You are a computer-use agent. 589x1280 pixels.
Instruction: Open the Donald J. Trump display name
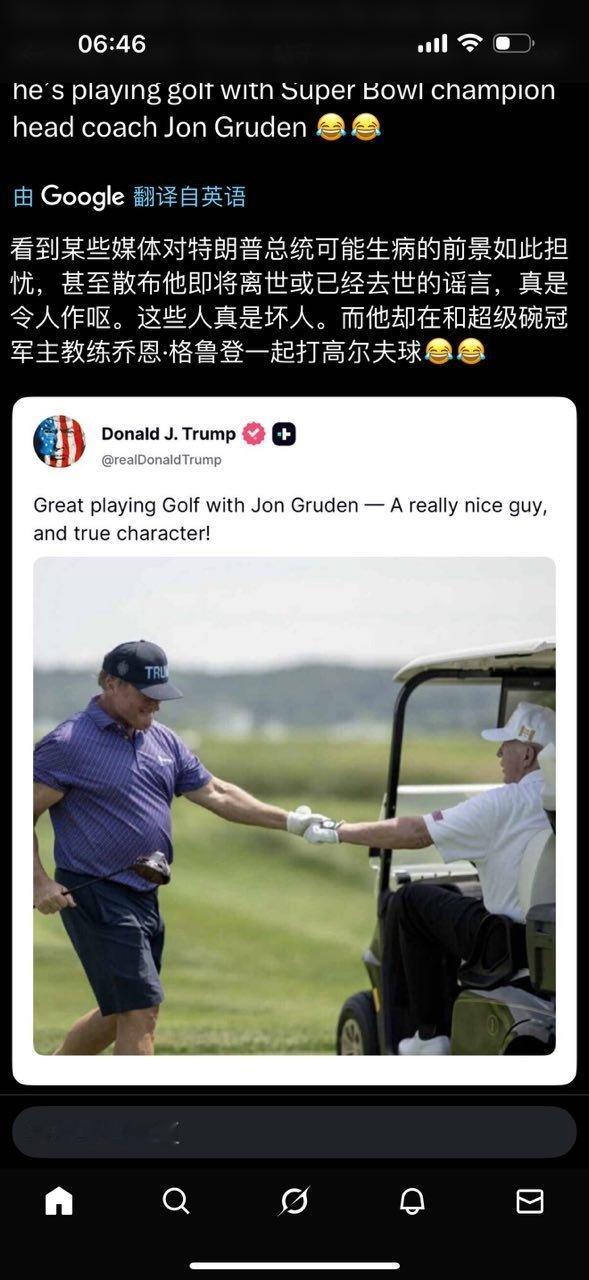point(168,434)
